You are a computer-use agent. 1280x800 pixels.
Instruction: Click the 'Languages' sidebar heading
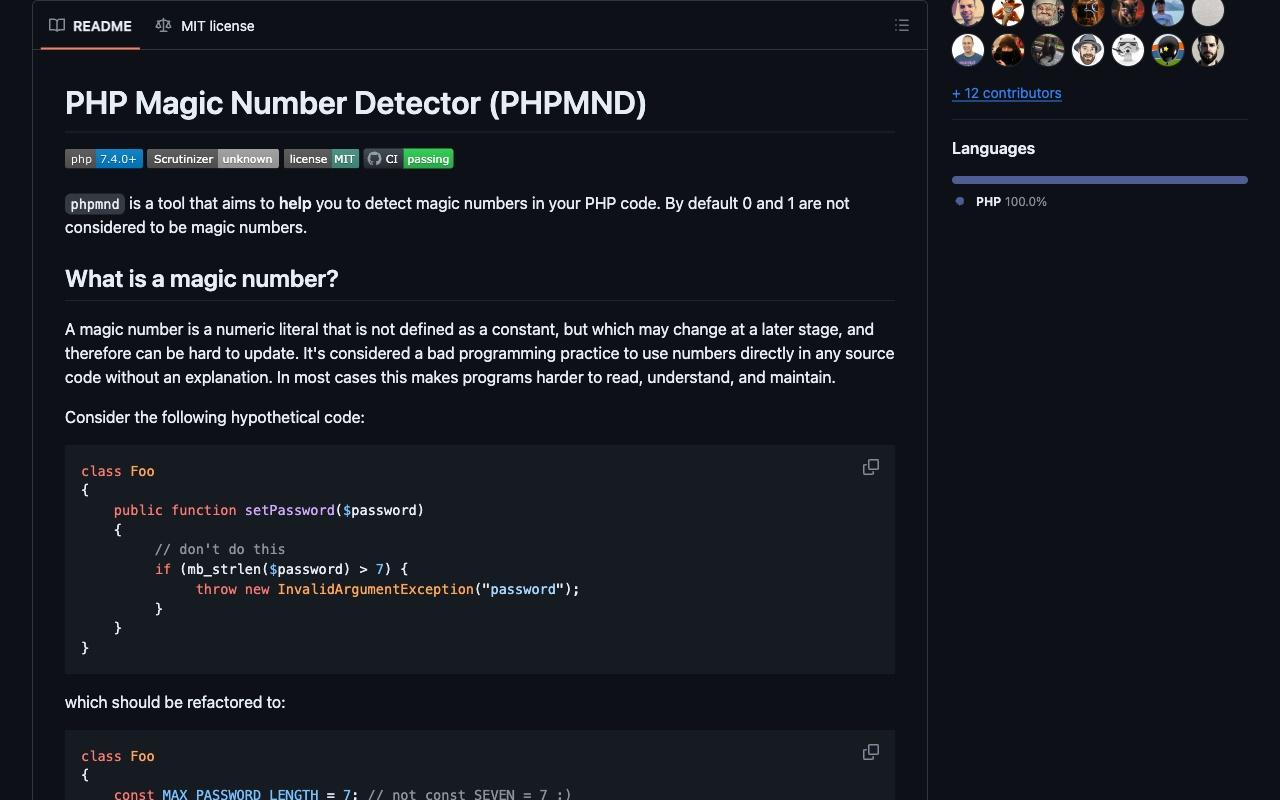pos(993,148)
